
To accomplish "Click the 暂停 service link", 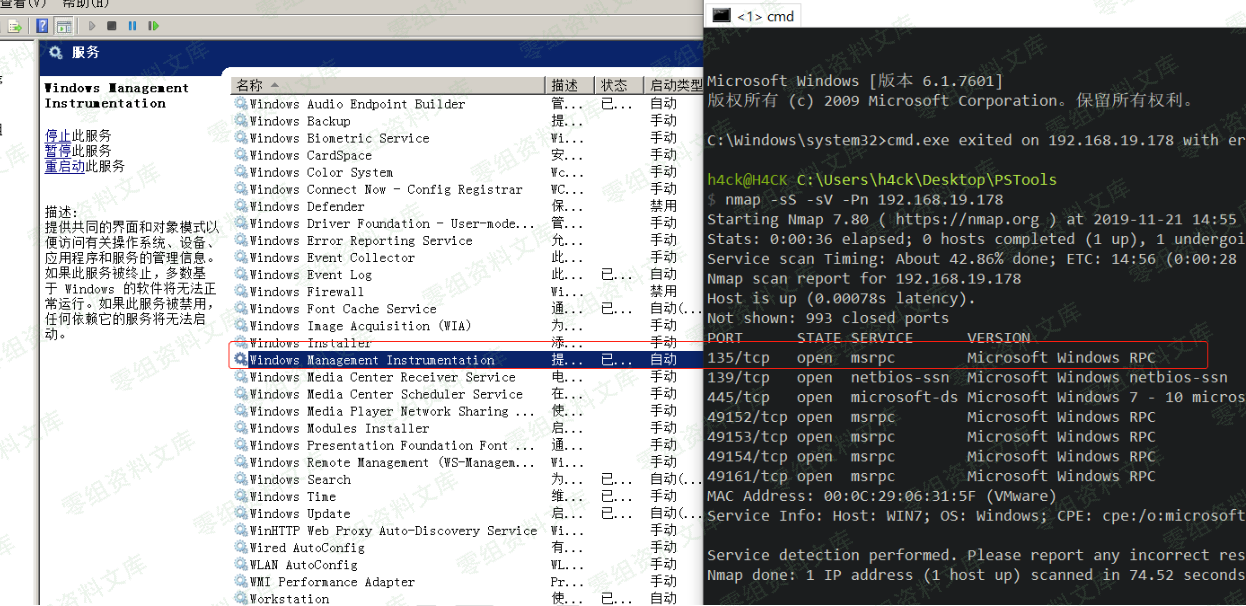I will (57, 151).
